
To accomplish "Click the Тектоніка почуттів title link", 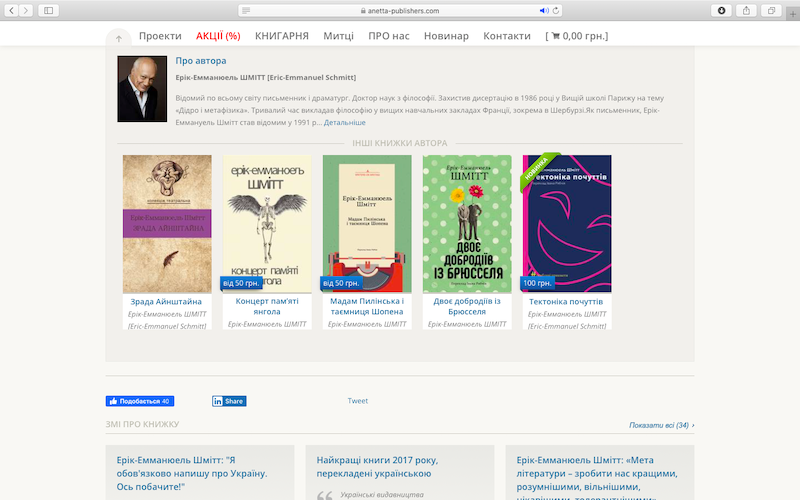I will pyautogui.click(x=566, y=302).
